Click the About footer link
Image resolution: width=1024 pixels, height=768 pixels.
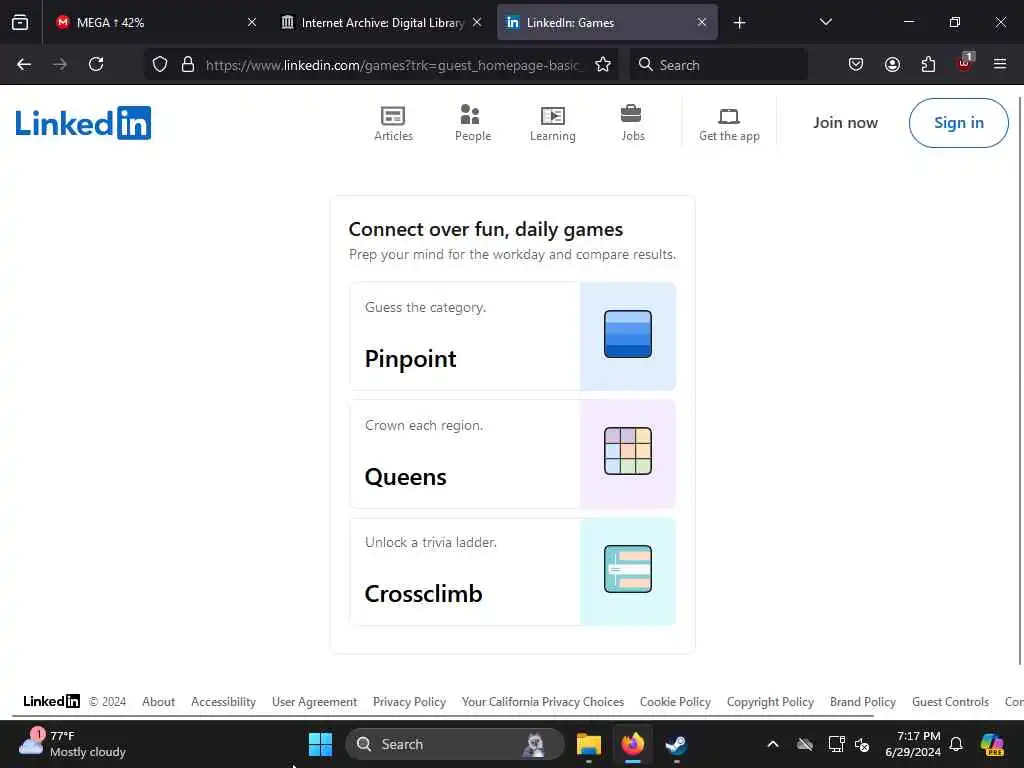coord(159,702)
